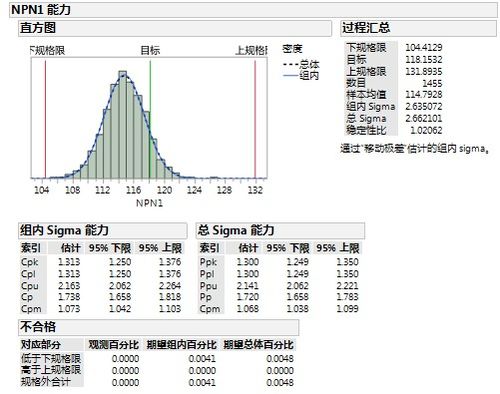The height and width of the screenshot is (394, 500).
Task: Select Cp estimate value 1.738
Action: (69, 297)
